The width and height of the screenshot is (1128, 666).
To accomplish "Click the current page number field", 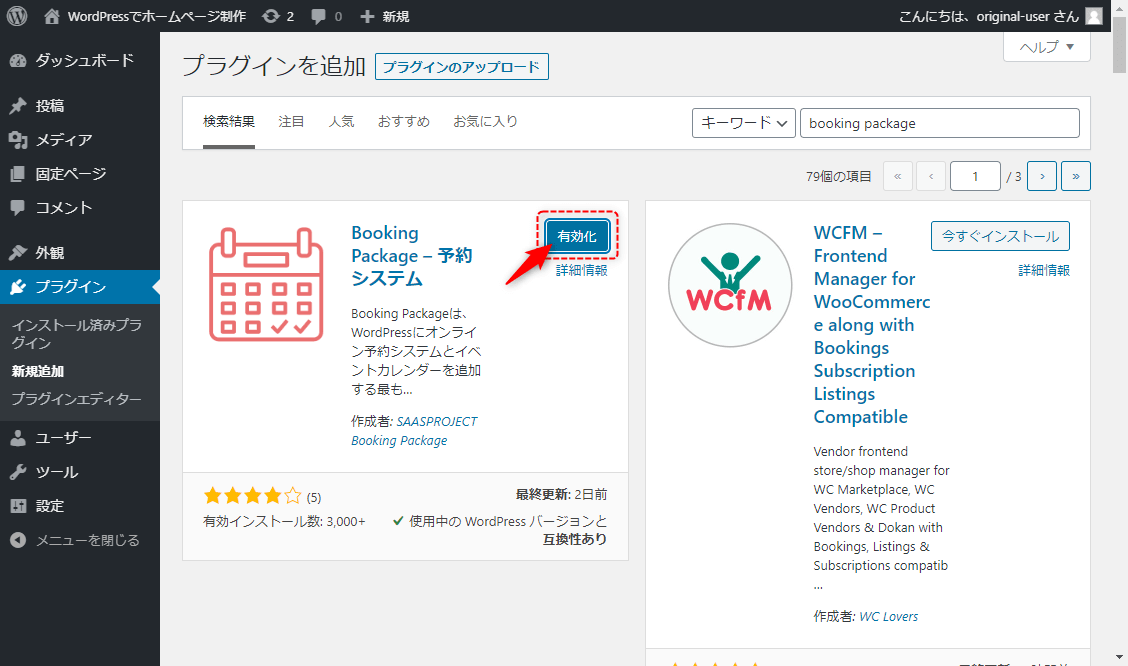I will 975,176.
